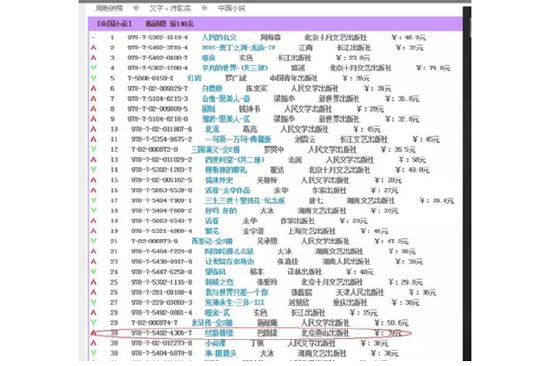Open the book title 白鹿原
Screen dimensions: 550x366
(213, 88)
